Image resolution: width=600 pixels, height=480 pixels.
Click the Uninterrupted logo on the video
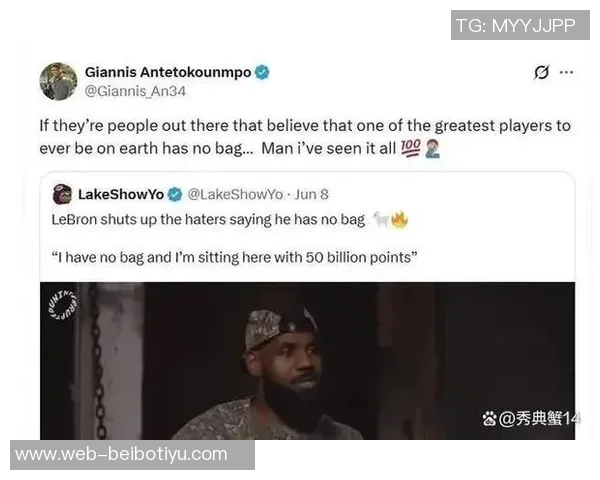(x=62, y=304)
